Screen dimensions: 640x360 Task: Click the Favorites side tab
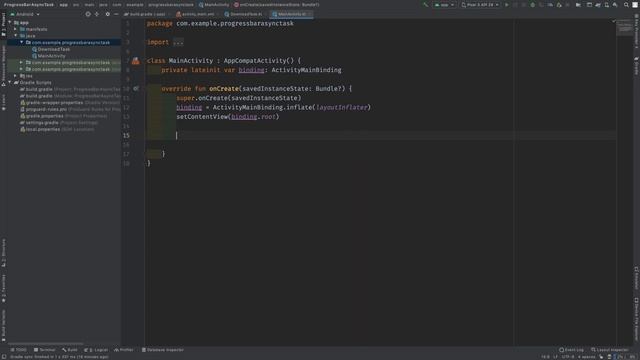(x=4, y=288)
